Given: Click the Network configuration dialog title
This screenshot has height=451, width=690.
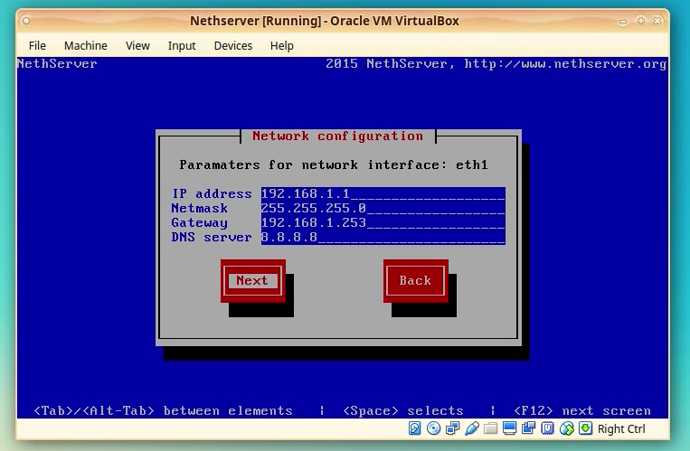Looking at the screenshot, I should (338, 136).
